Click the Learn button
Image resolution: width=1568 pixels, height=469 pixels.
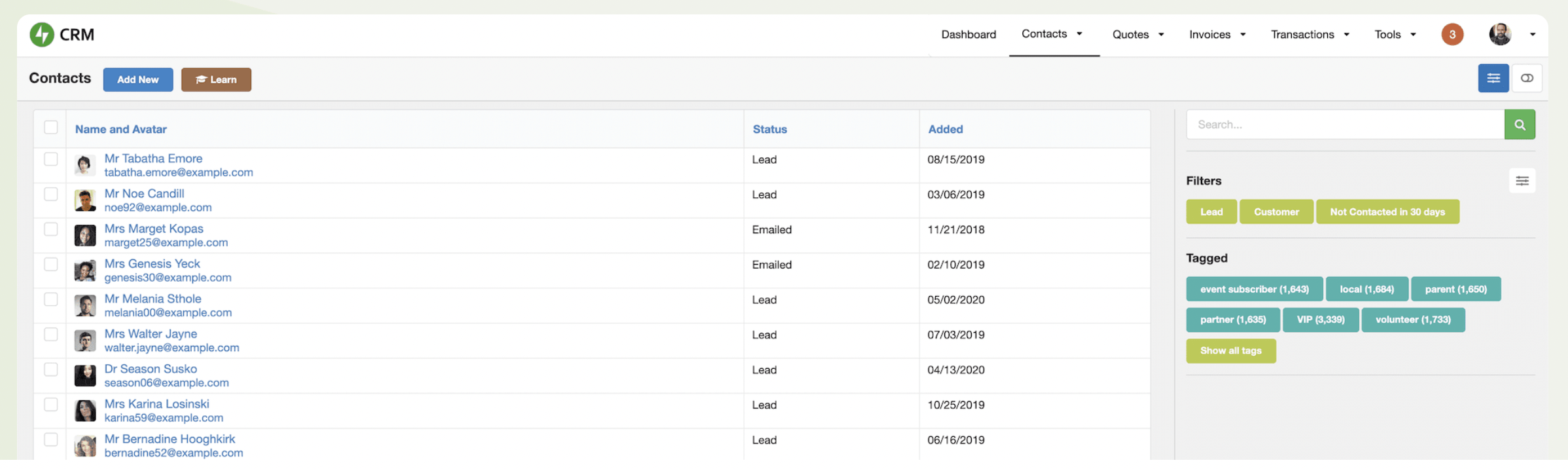[216, 80]
